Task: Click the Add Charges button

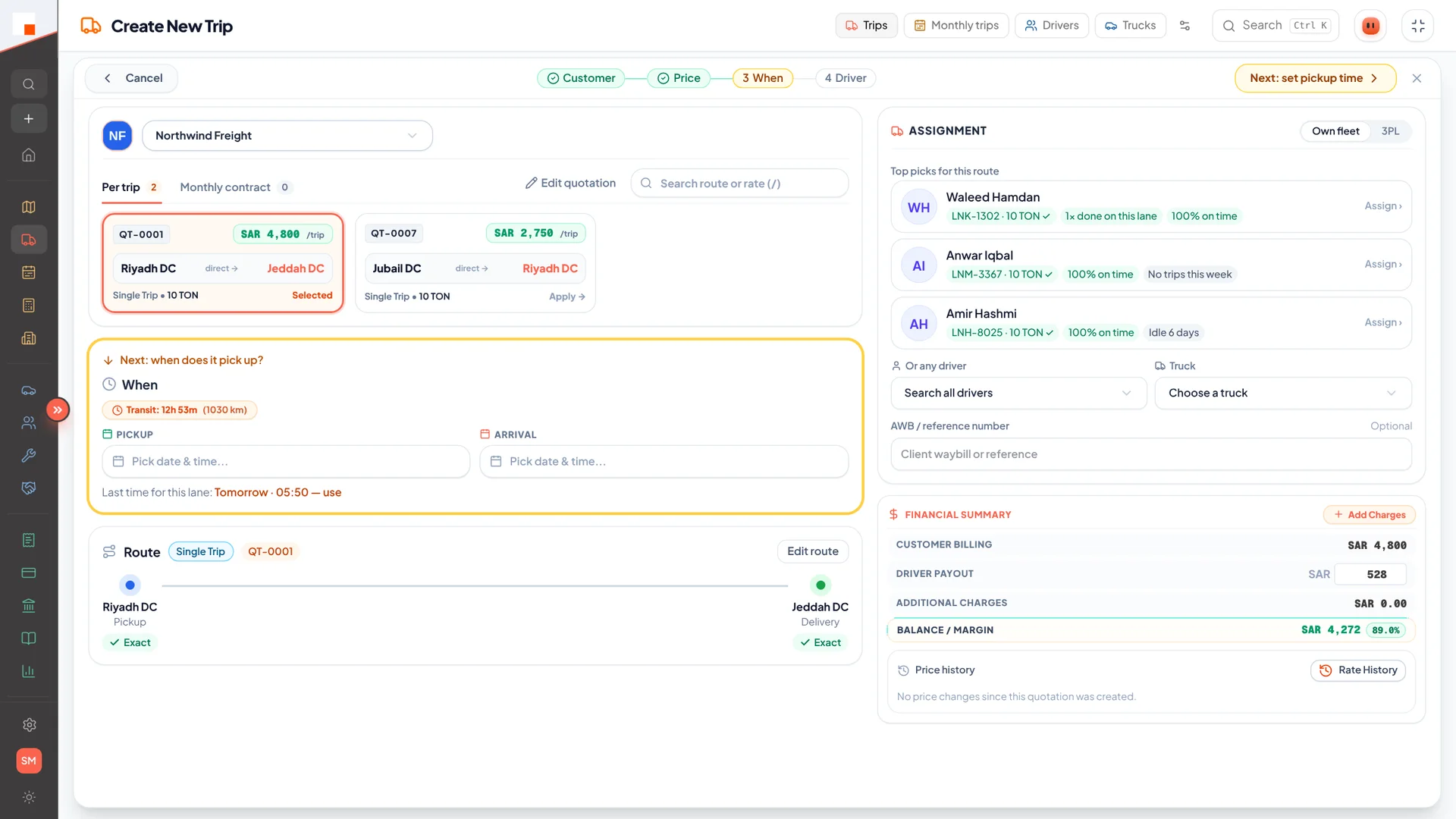Action: point(1369,515)
